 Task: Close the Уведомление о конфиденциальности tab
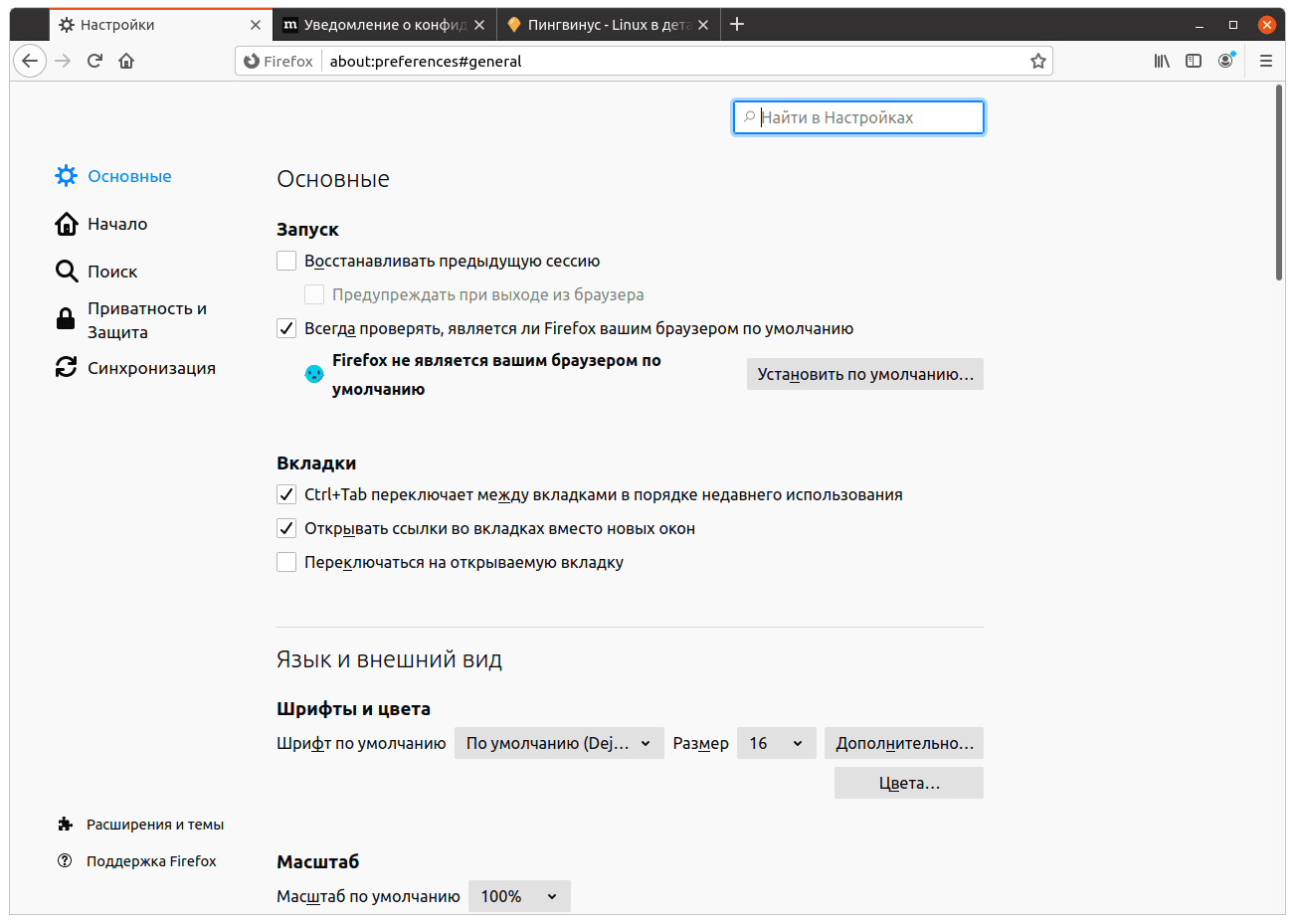[x=479, y=25]
